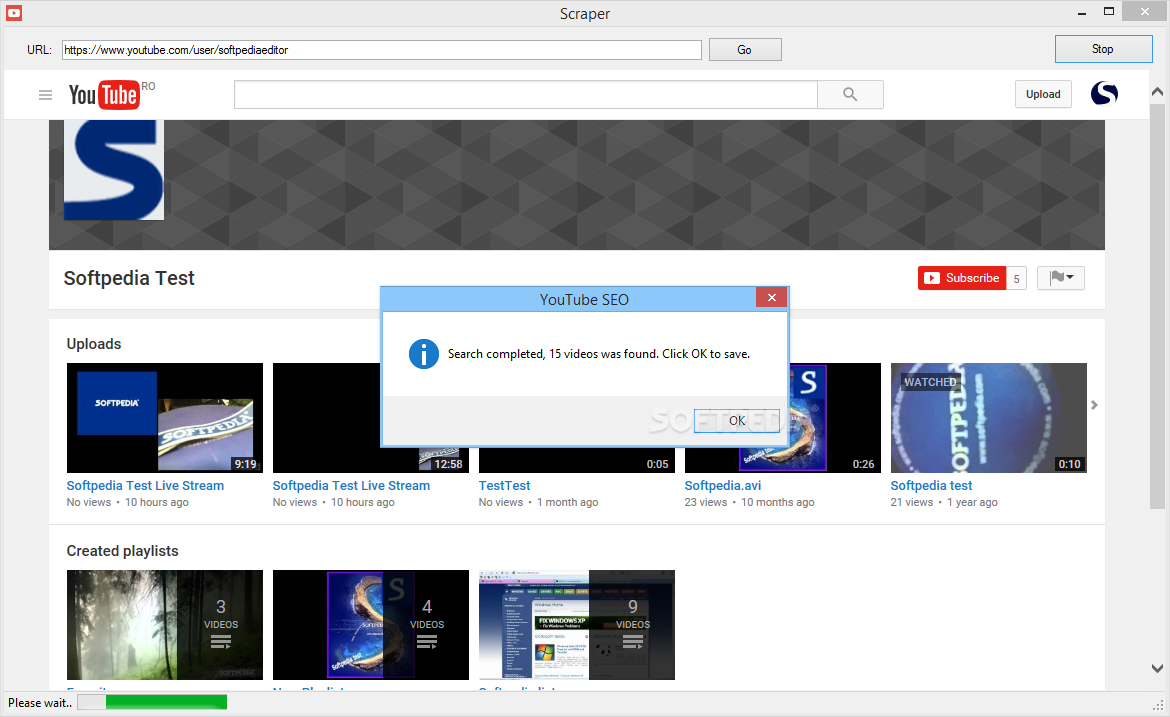Click the YouTube search box
This screenshot has width=1170, height=717.
point(526,95)
